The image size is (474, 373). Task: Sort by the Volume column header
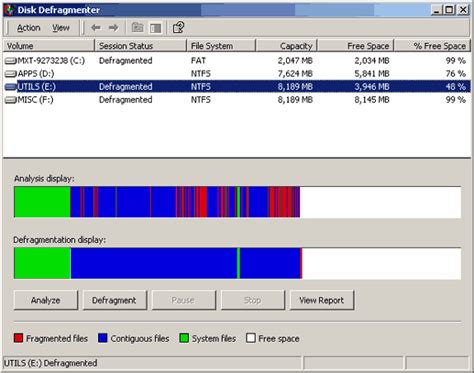coord(49,46)
